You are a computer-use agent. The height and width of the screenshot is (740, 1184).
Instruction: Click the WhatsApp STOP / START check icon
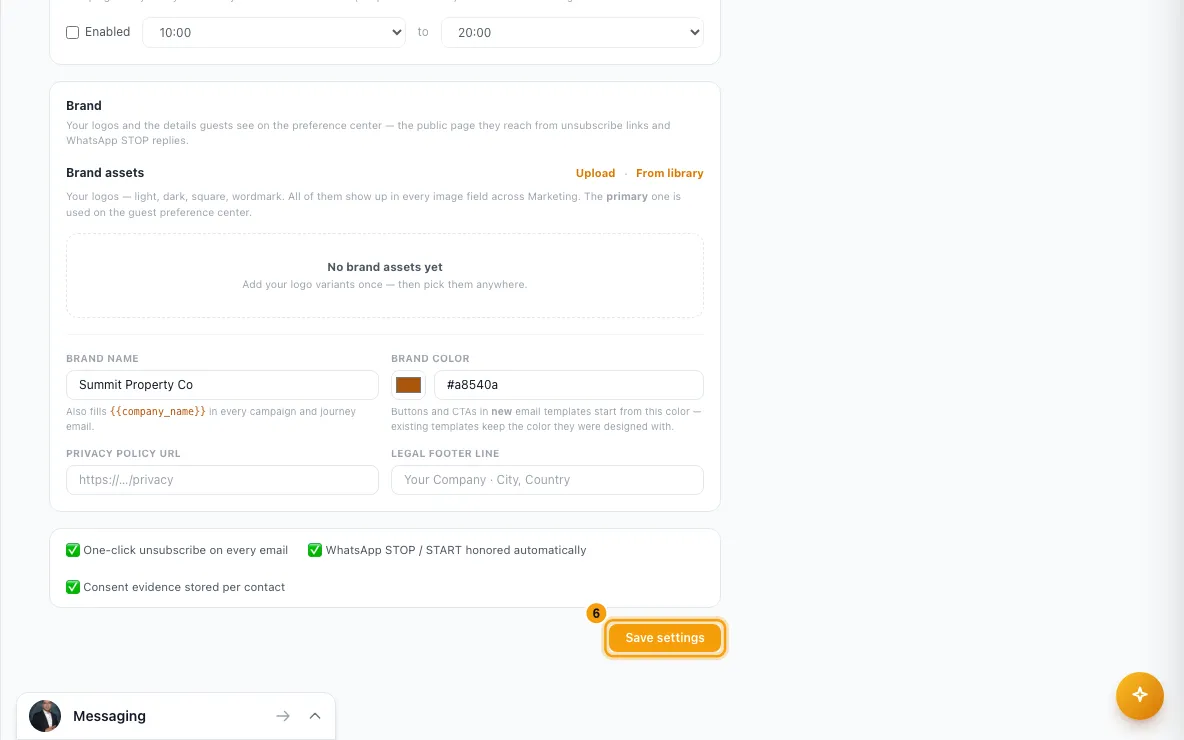pyautogui.click(x=315, y=550)
